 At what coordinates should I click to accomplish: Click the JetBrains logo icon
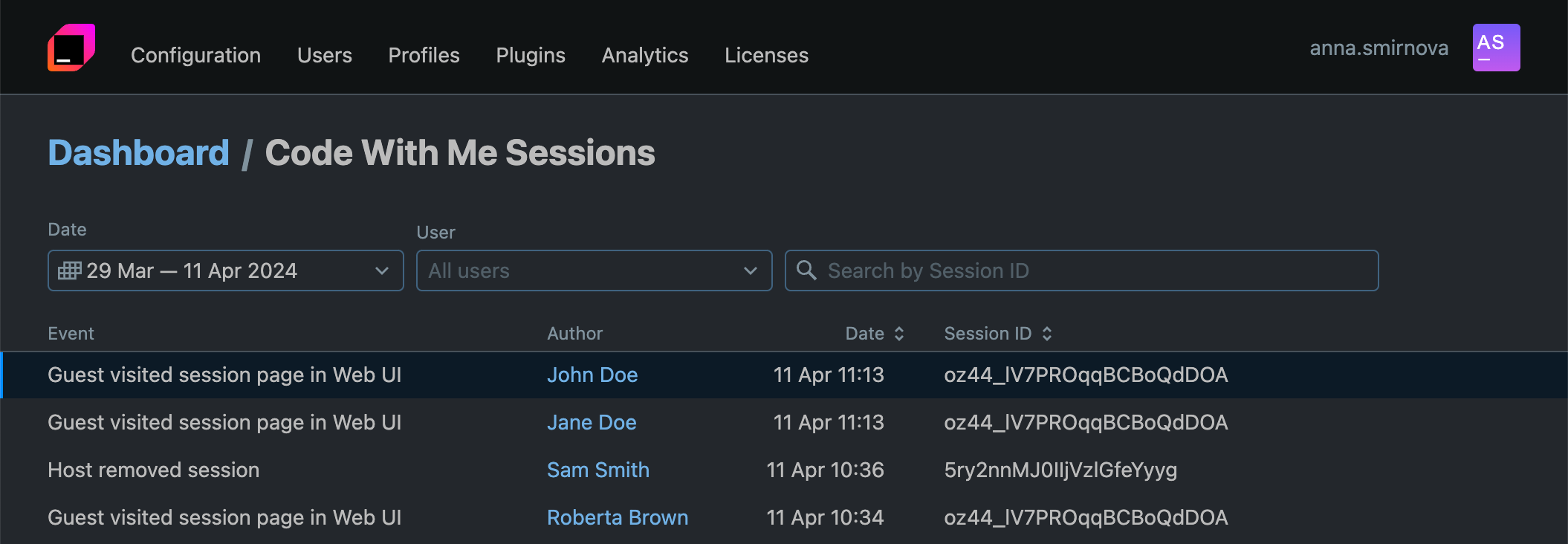pos(71,47)
